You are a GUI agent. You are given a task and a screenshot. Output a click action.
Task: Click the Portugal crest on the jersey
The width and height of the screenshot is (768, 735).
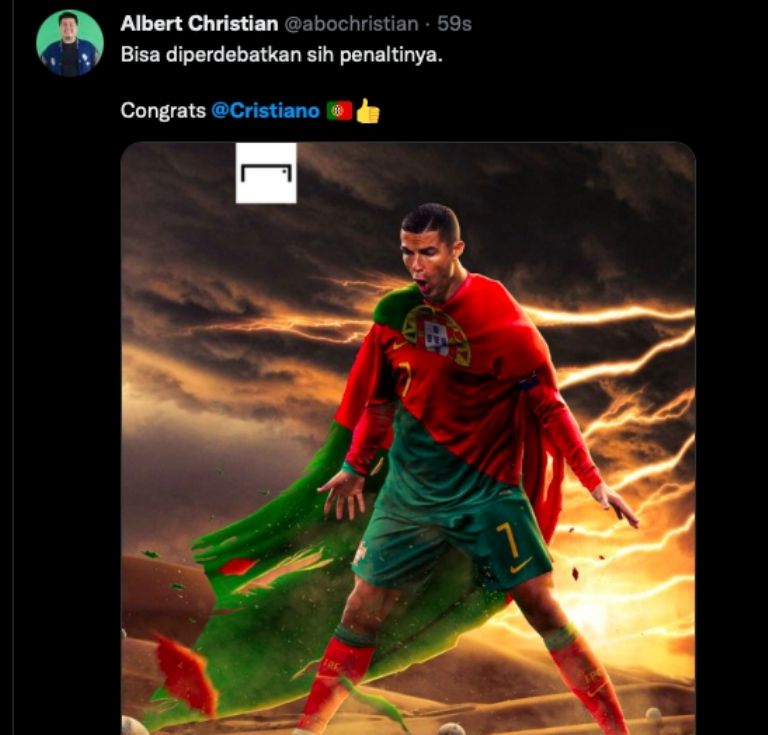tap(436, 334)
